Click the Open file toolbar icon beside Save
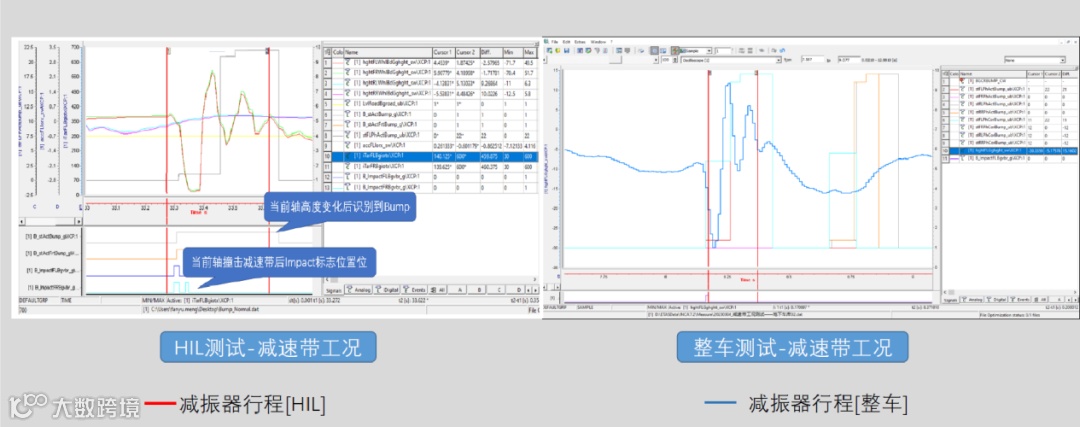This screenshot has height=427, width=1080. 557,51
